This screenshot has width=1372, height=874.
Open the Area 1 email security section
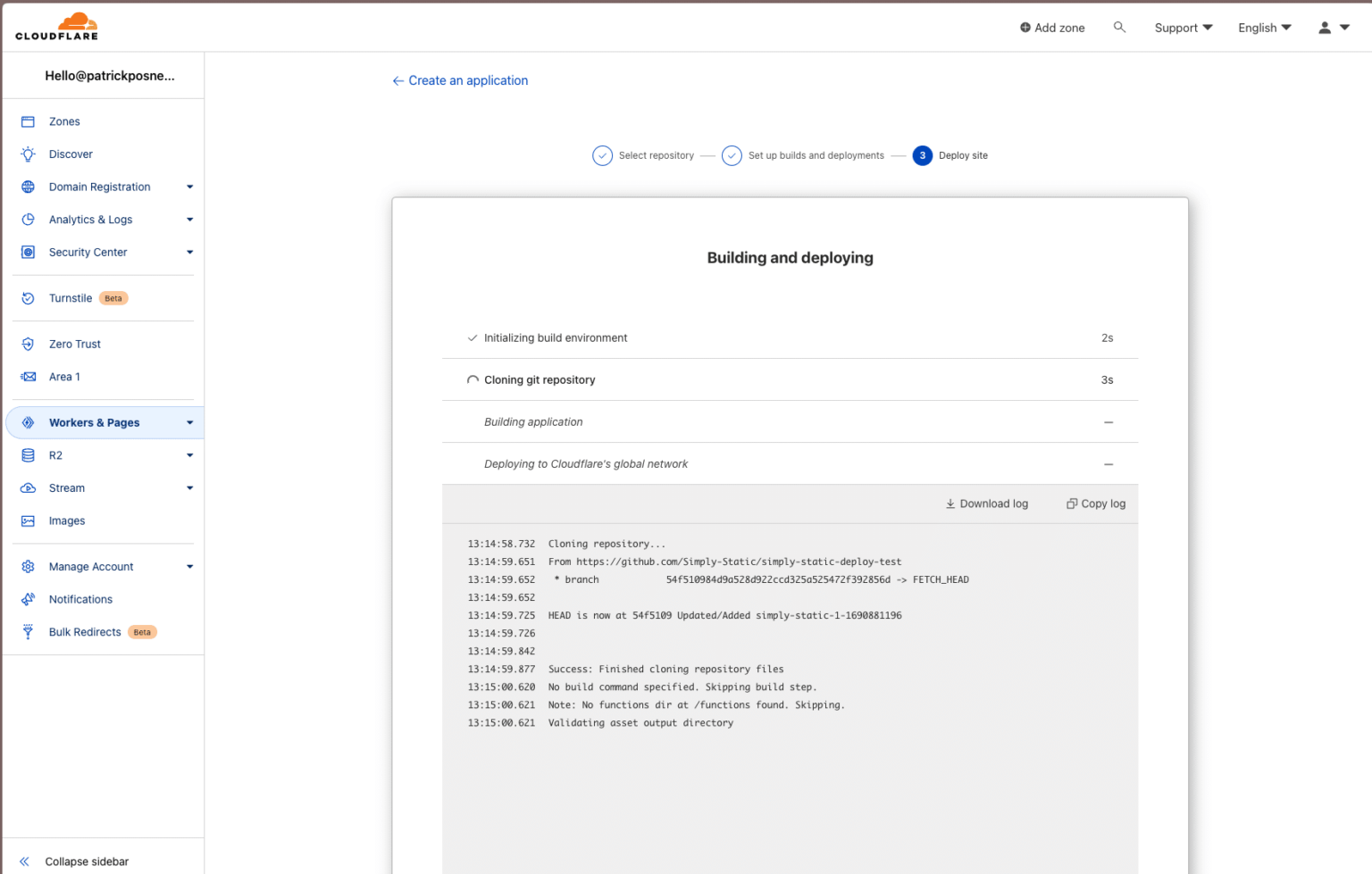[63, 376]
